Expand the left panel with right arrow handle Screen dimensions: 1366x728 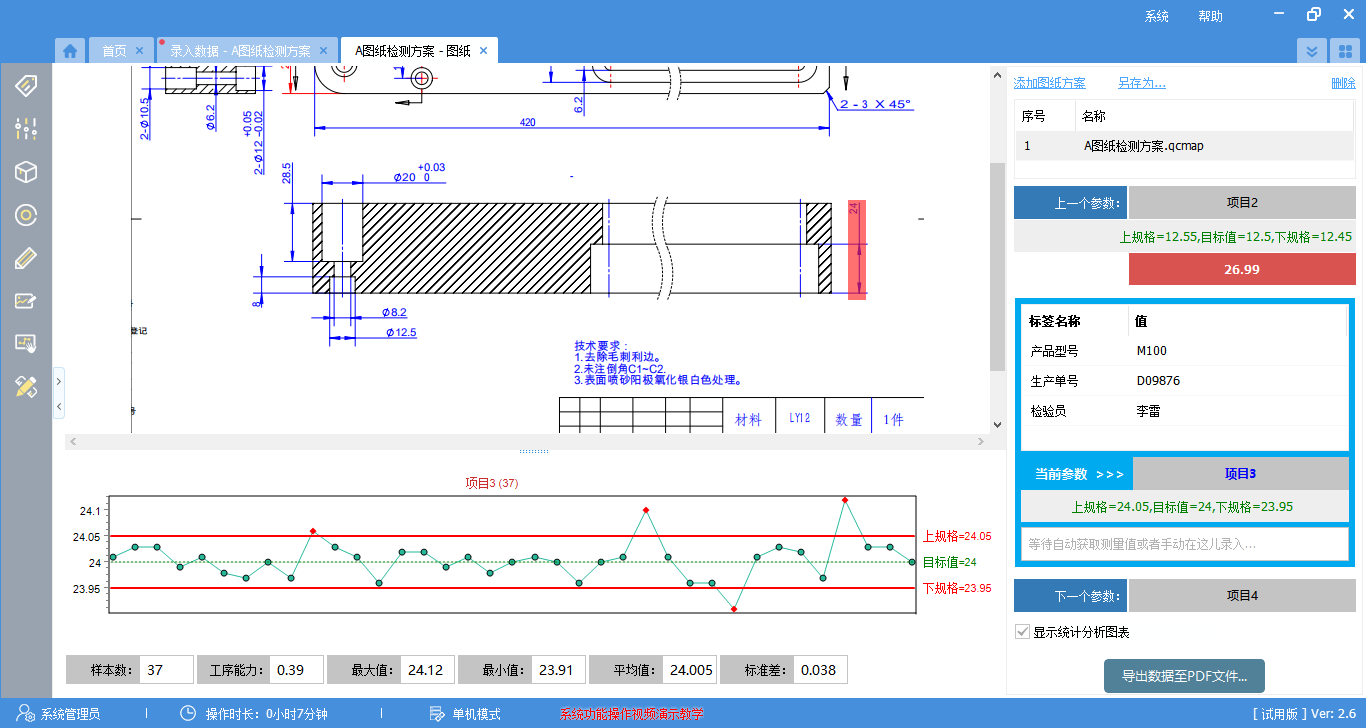coord(59,382)
